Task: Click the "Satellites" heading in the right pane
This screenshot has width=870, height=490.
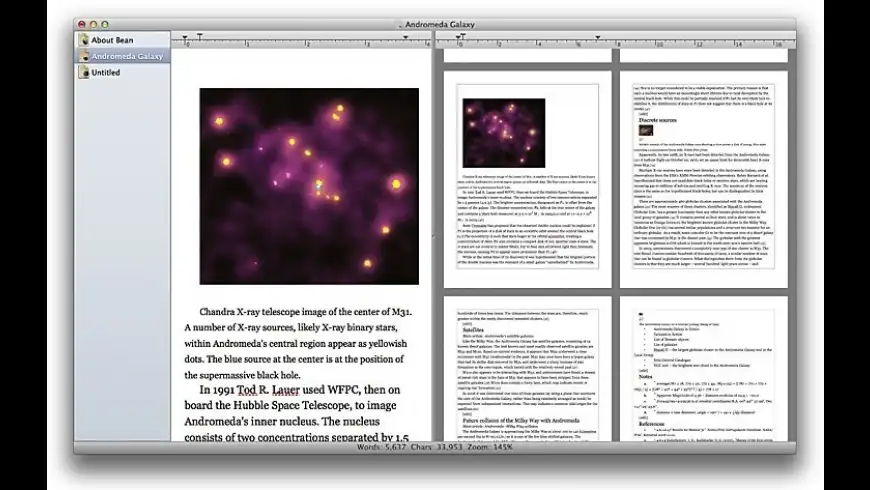Action: coord(473,330)
